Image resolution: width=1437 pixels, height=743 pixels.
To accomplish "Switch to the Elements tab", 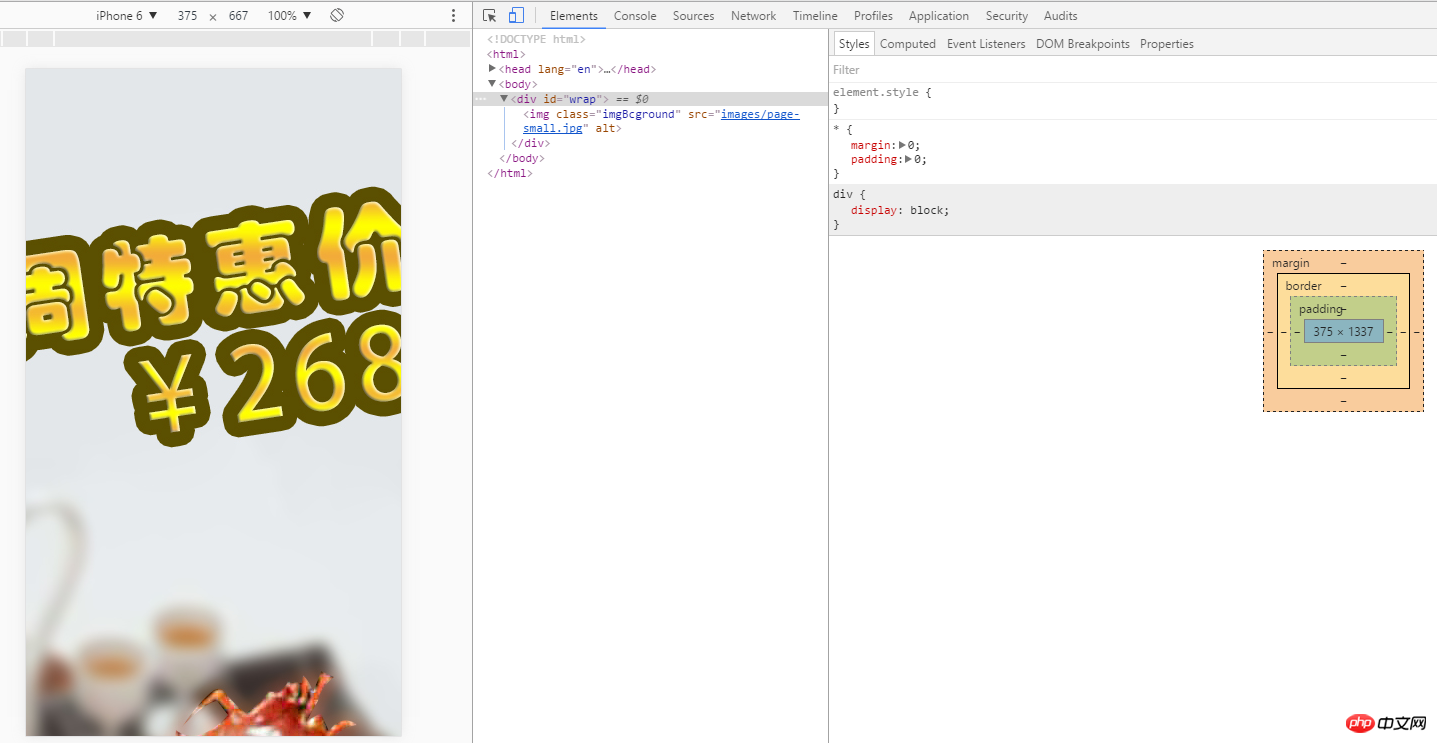I will click(x=574, y=15).
